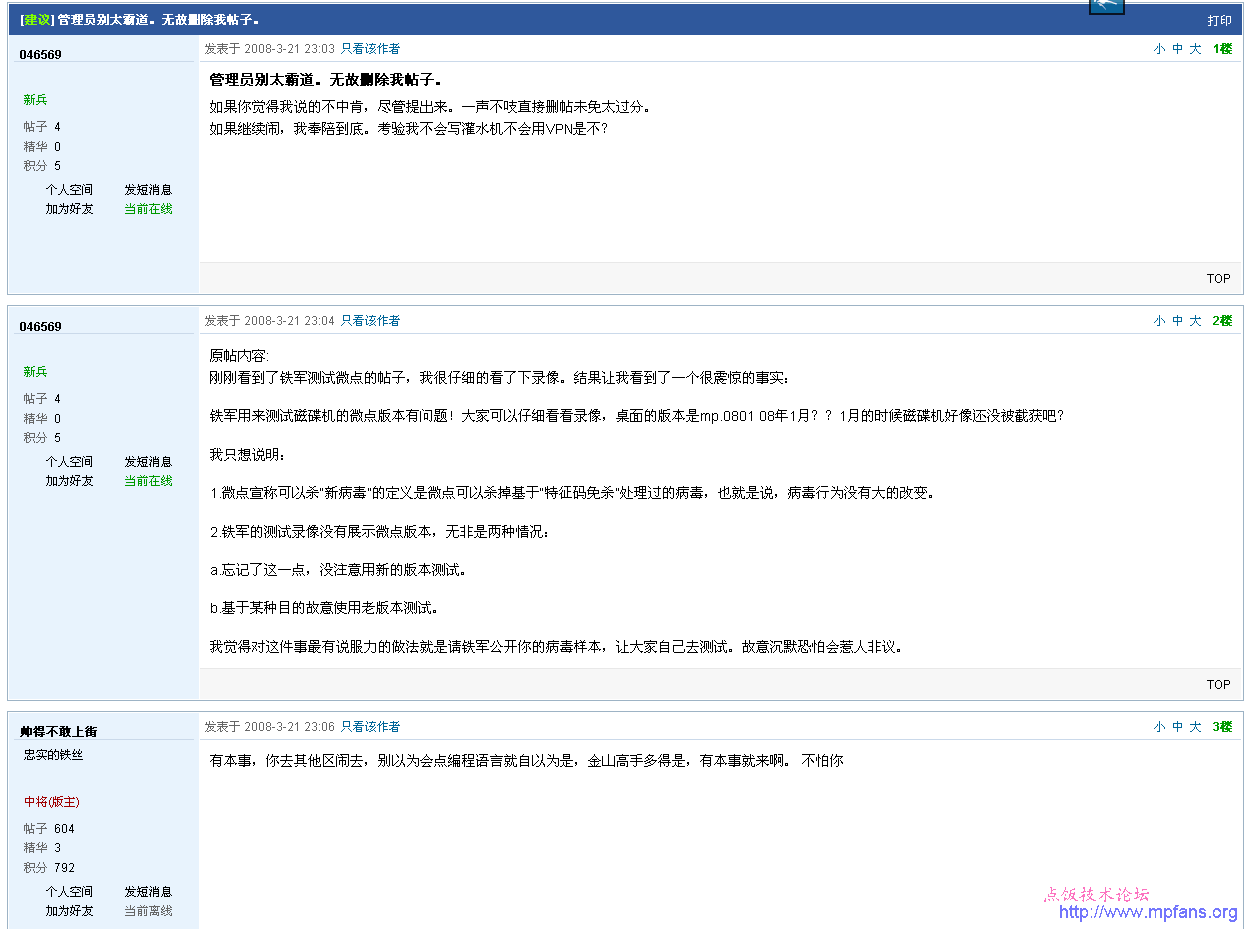Image resolution: width=1247 pixels, height=929 pixels.
Task: Click TOP link under the first post
Action: (x=1218, y=279)
